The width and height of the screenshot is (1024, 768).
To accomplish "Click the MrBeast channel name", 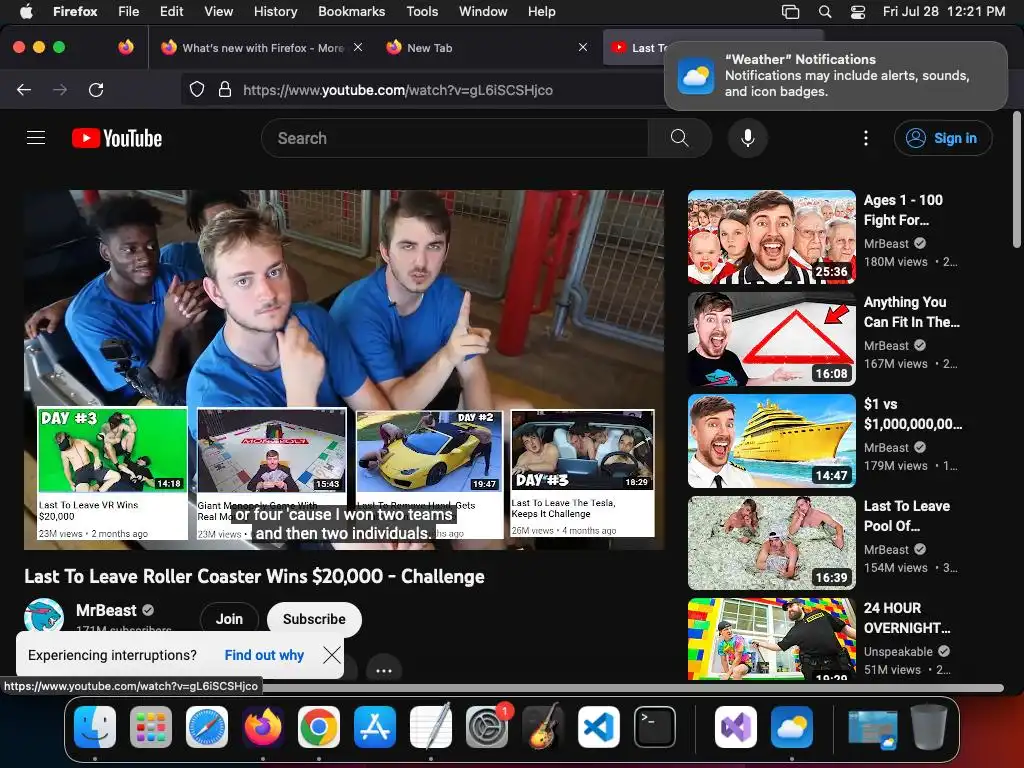I will (x=106, y=610).
